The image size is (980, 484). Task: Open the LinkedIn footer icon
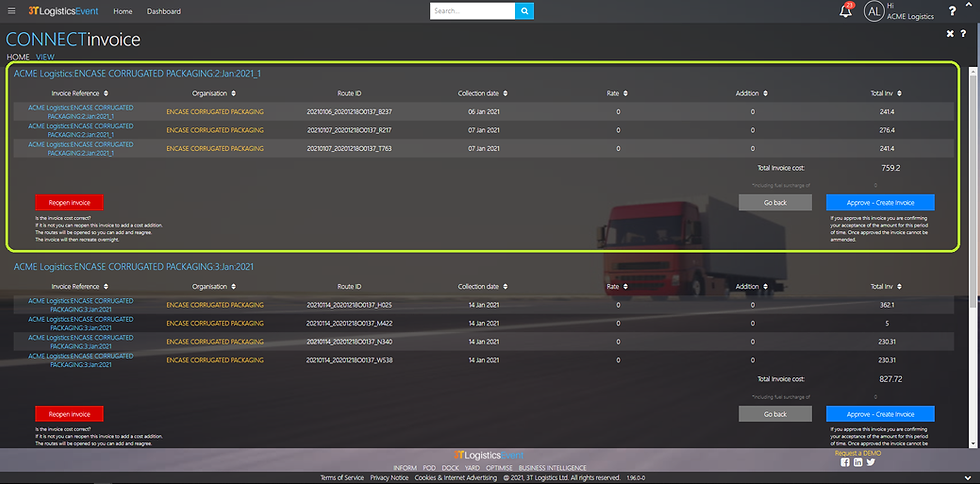858,462
